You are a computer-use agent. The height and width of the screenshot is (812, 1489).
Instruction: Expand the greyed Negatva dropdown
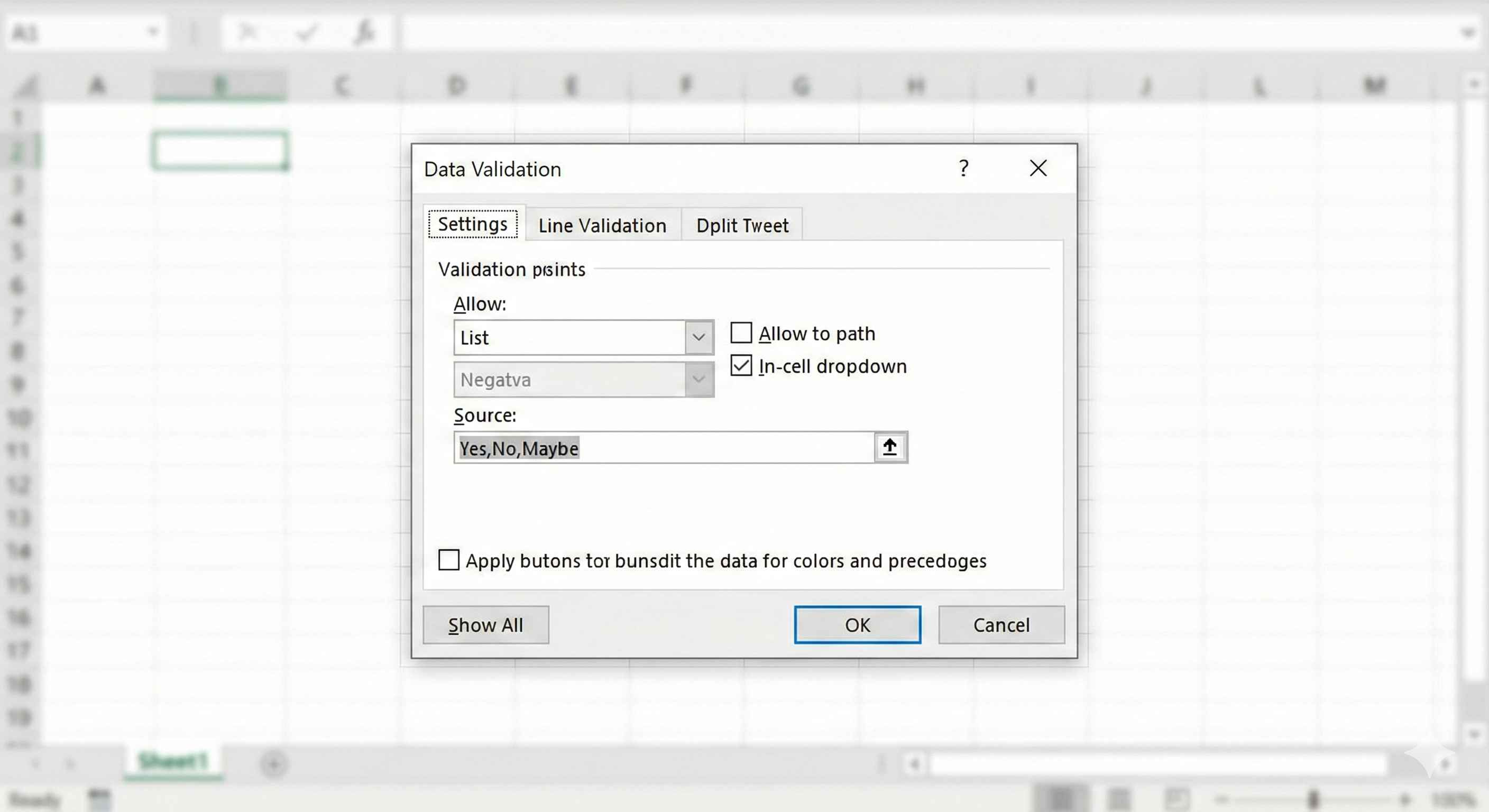[x=699, y=380]
